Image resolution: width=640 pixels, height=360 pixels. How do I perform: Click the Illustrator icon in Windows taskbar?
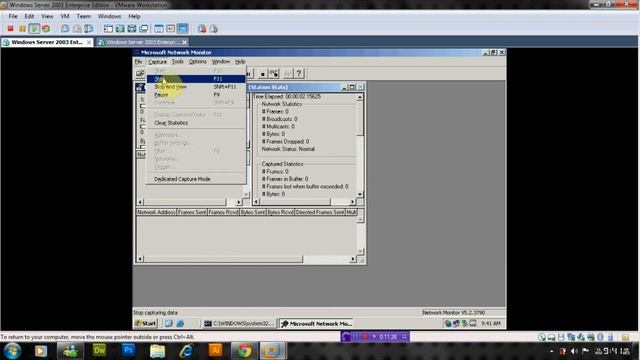click(215, 350)
